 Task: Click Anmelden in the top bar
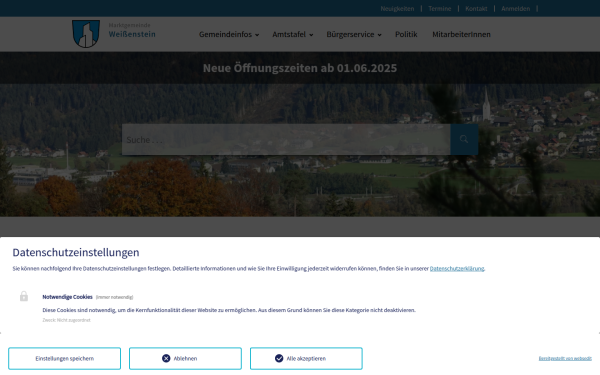coord(515,8)
